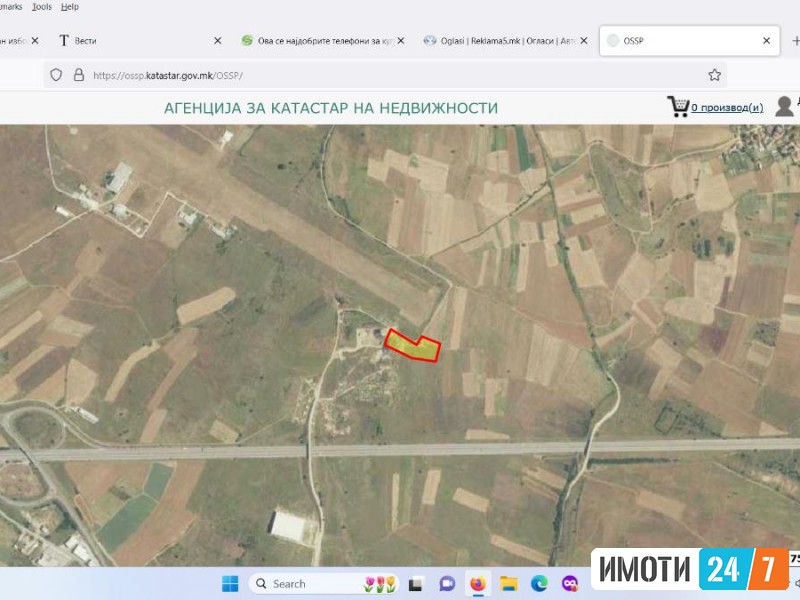Image resolution: width=800 pixels, height=600 pixels.
Task: Open the chat icon in the taskbar
Action: click(x=446, y=583)
